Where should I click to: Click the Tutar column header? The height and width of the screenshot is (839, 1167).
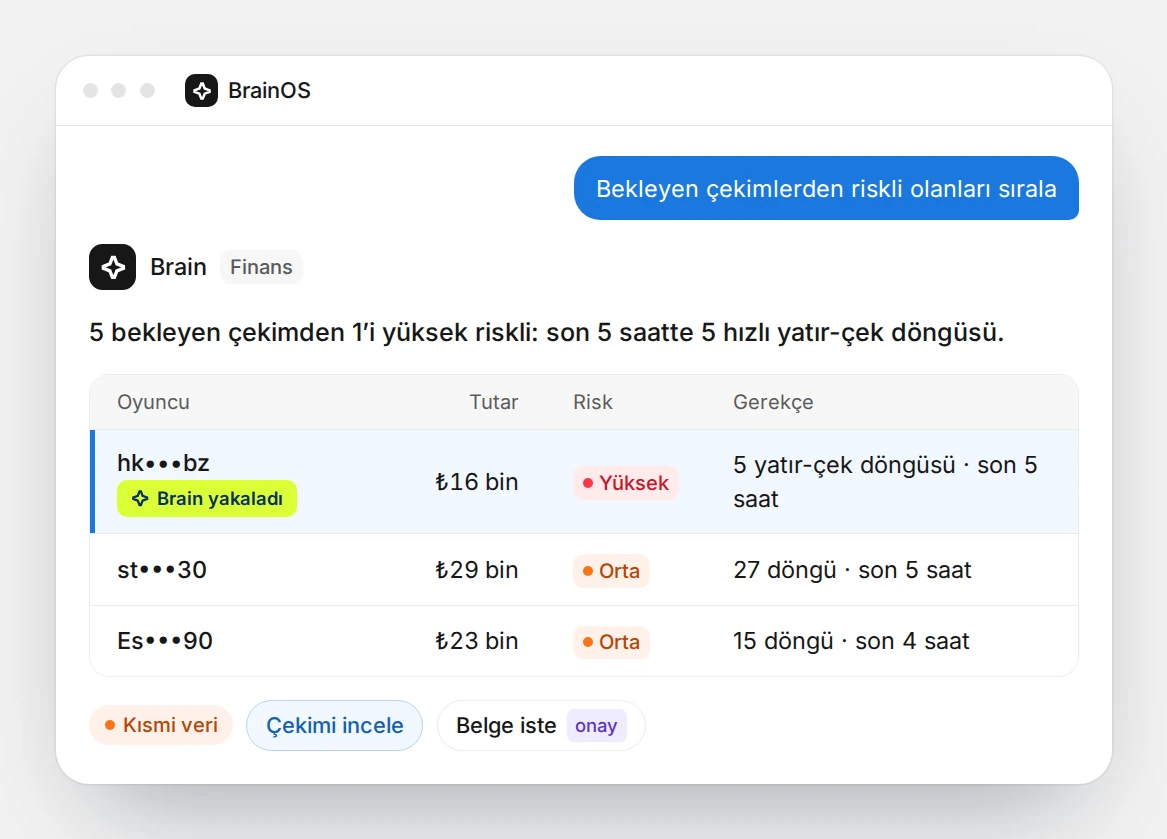493,402
